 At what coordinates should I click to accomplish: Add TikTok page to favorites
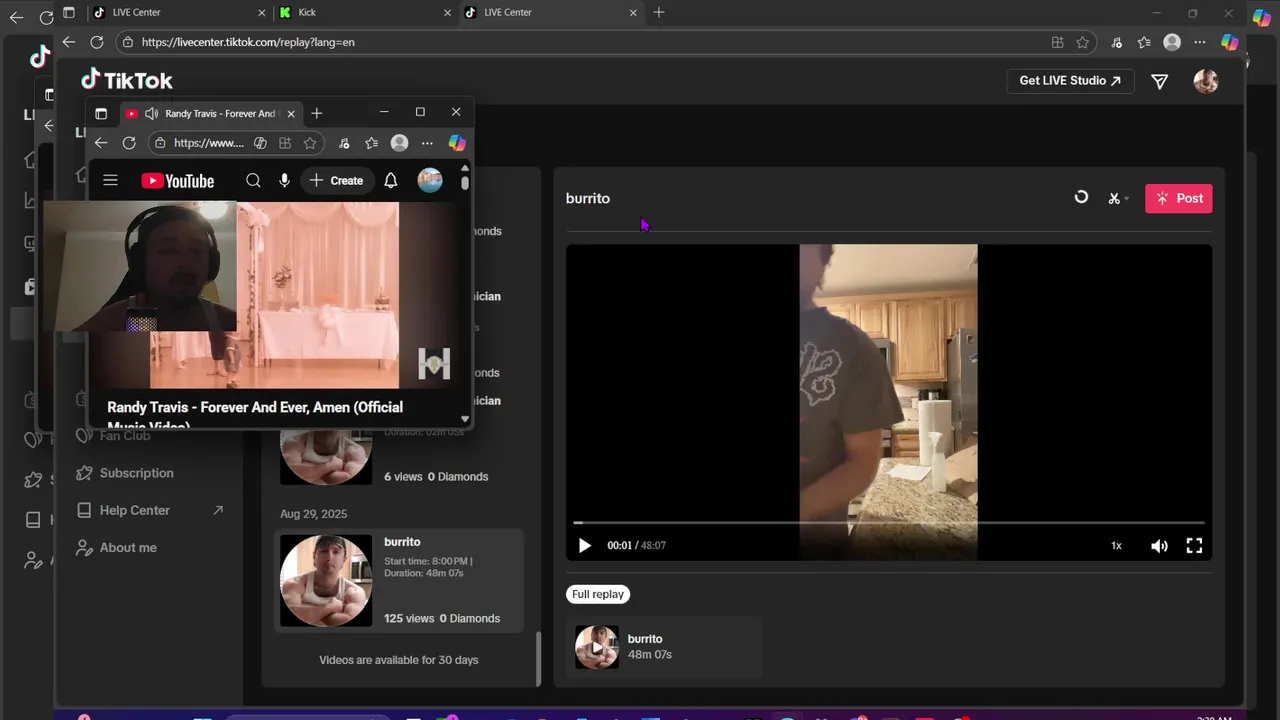point(1082,42)
